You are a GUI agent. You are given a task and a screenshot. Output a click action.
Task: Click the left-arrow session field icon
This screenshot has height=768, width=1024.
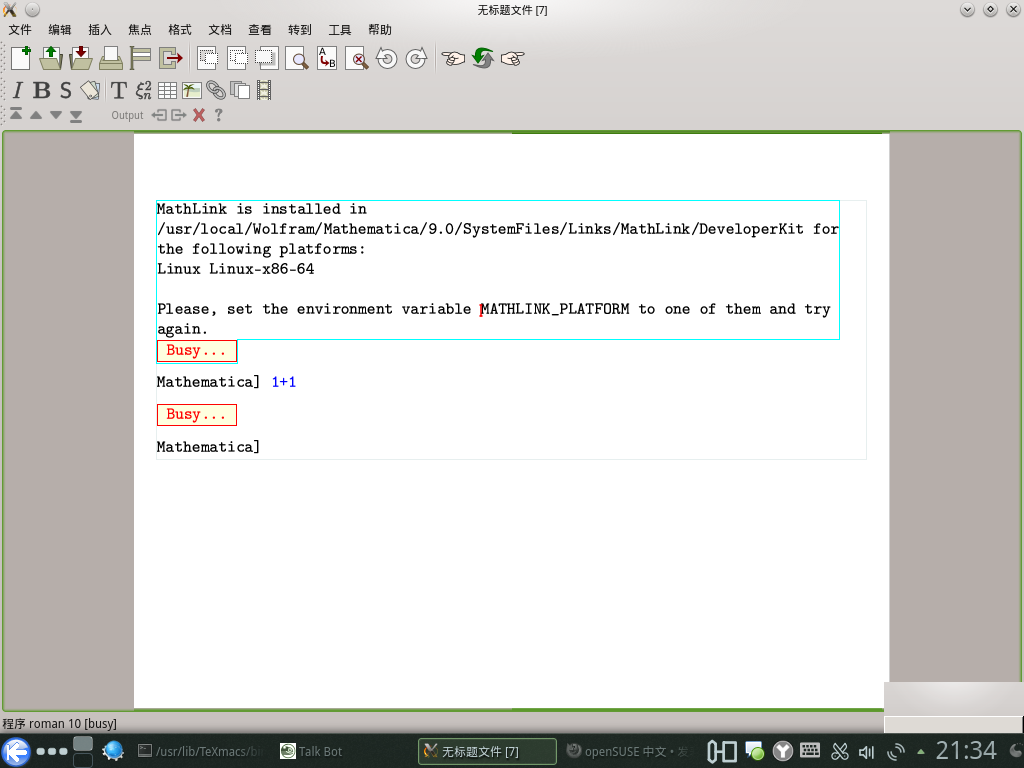[159, 115]
